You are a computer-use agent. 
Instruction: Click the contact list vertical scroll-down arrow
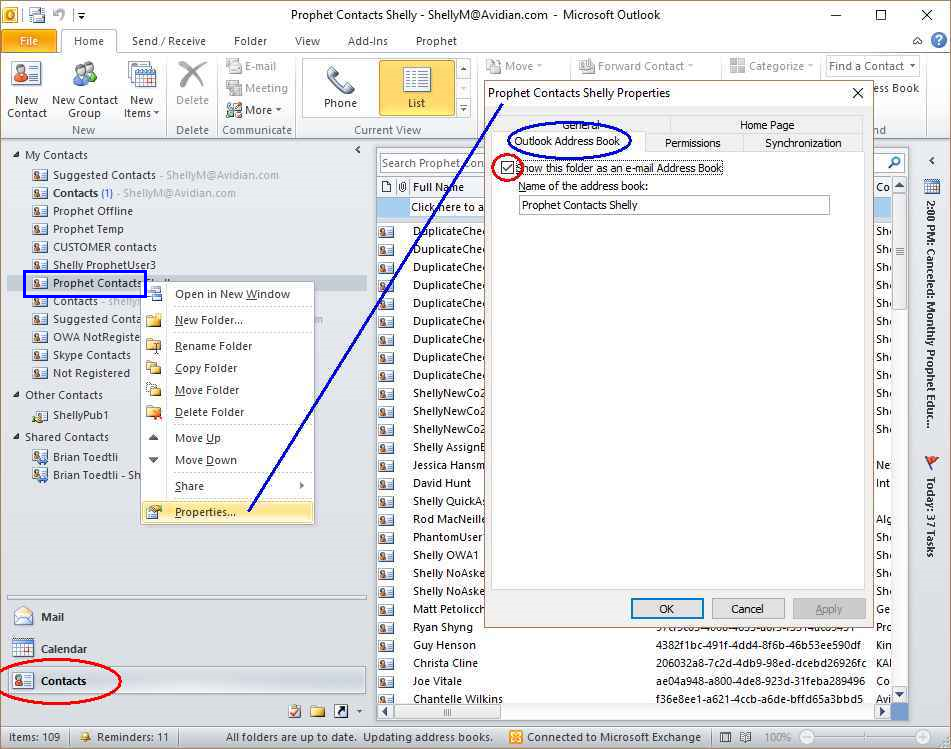tap(899, 694)
